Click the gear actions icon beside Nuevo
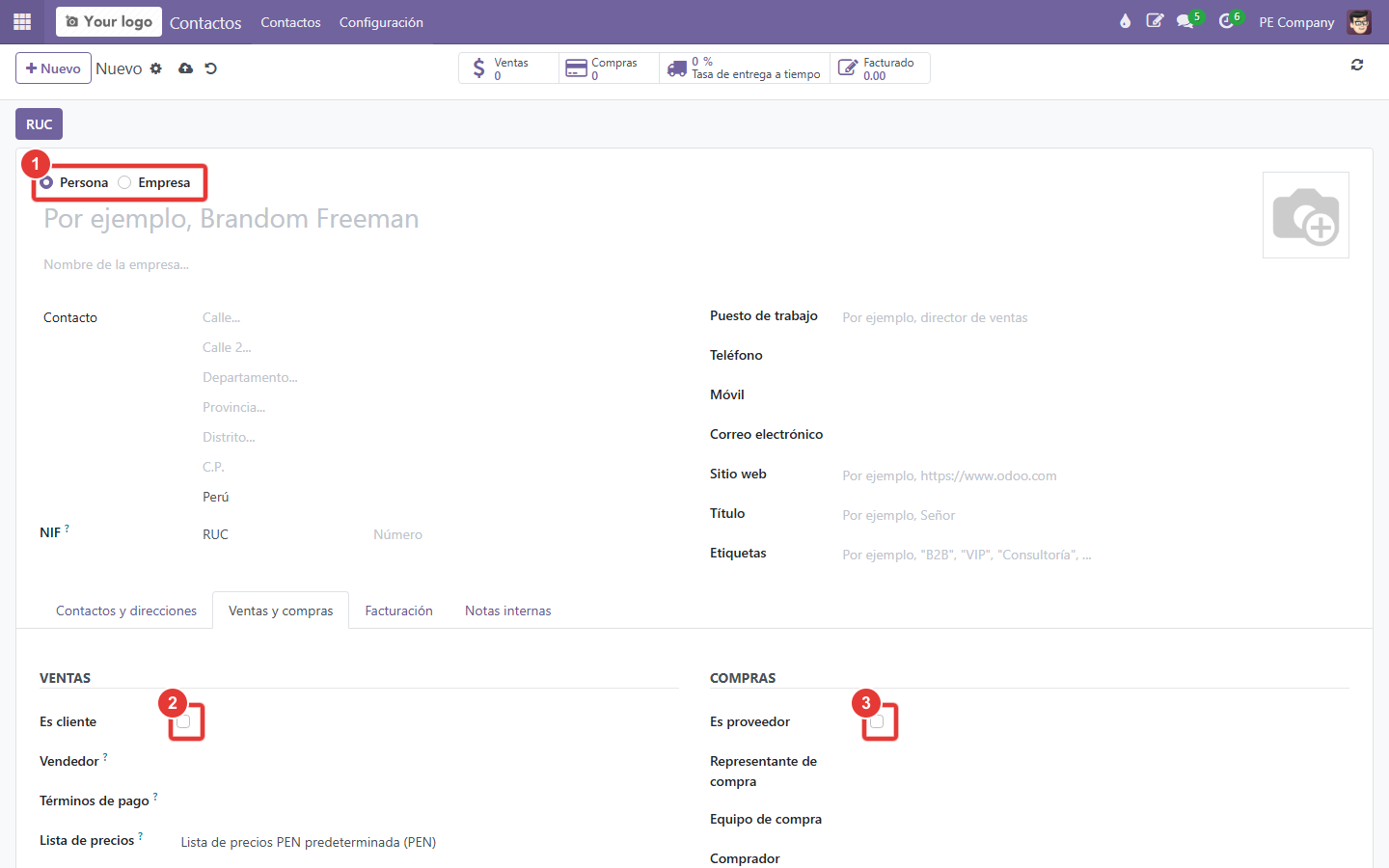Viewport: 1389px width, 868px height. point(156,68)
